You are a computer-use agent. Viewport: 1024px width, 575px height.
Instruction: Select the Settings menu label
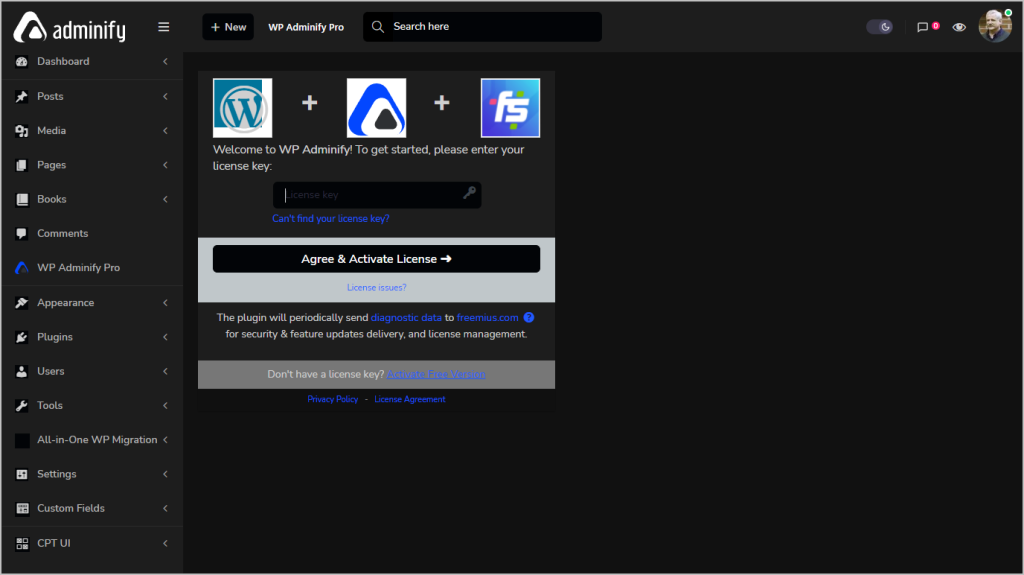[x=57, y=474]
